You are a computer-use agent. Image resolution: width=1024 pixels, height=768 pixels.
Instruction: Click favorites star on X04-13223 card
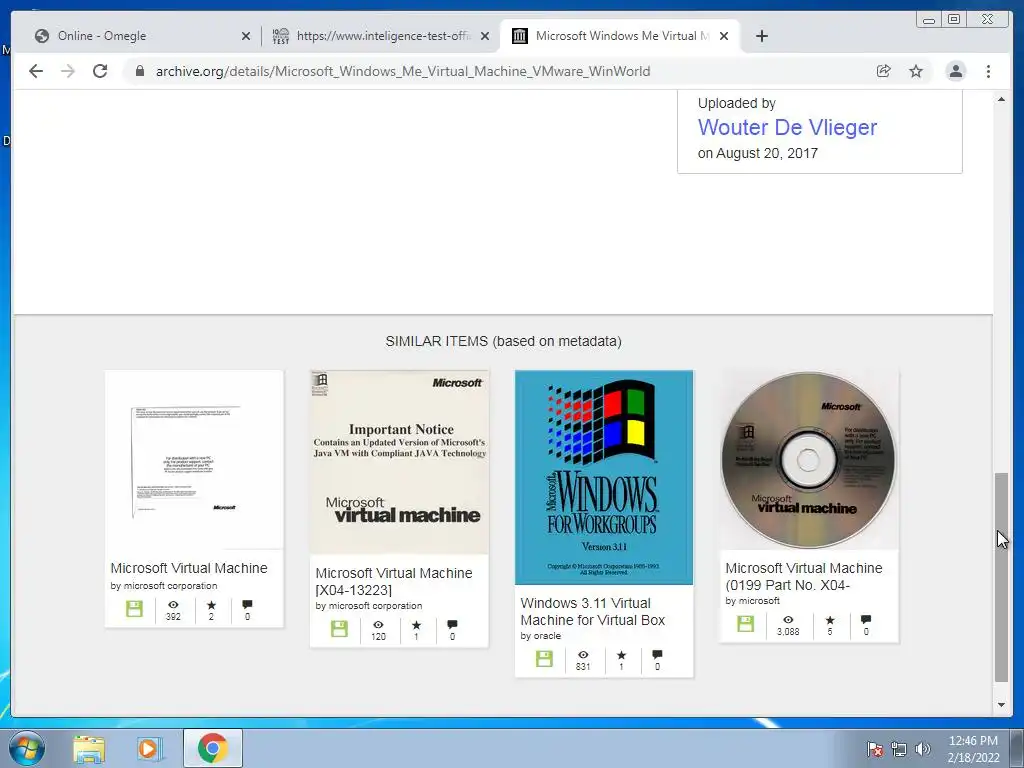(416, 625)
